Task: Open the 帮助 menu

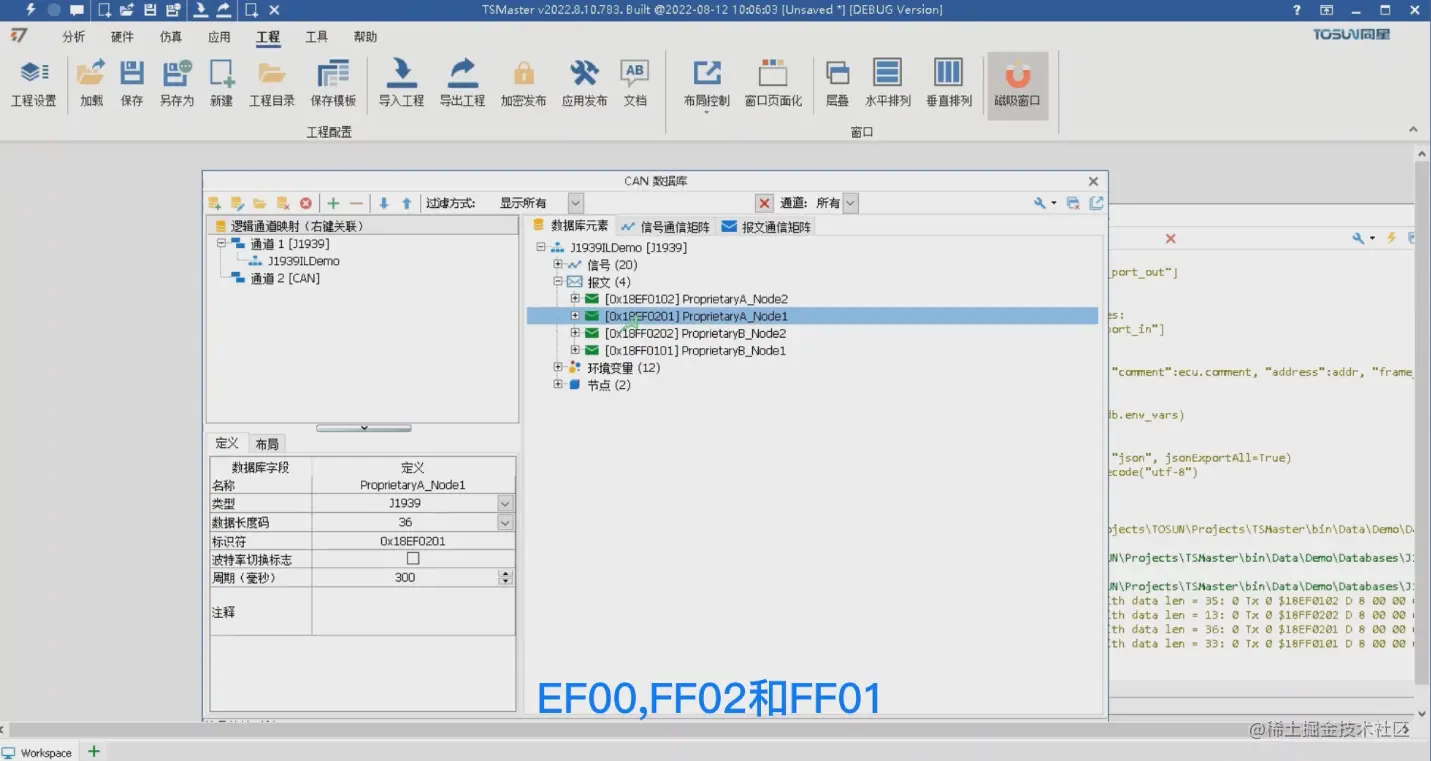Action: tap(365, 37)
